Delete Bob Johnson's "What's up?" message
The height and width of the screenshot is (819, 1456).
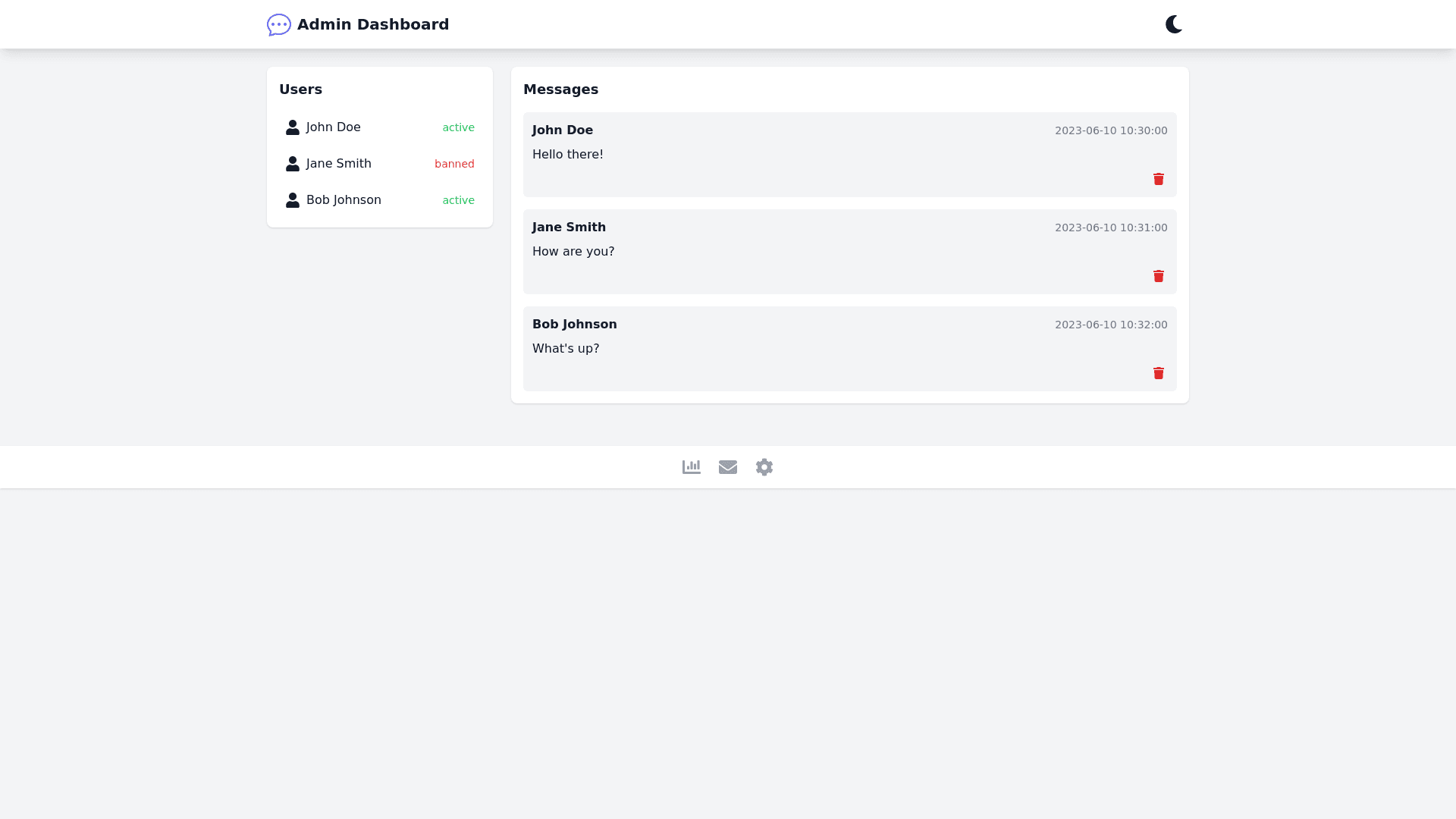click(x=1158, y=373)
